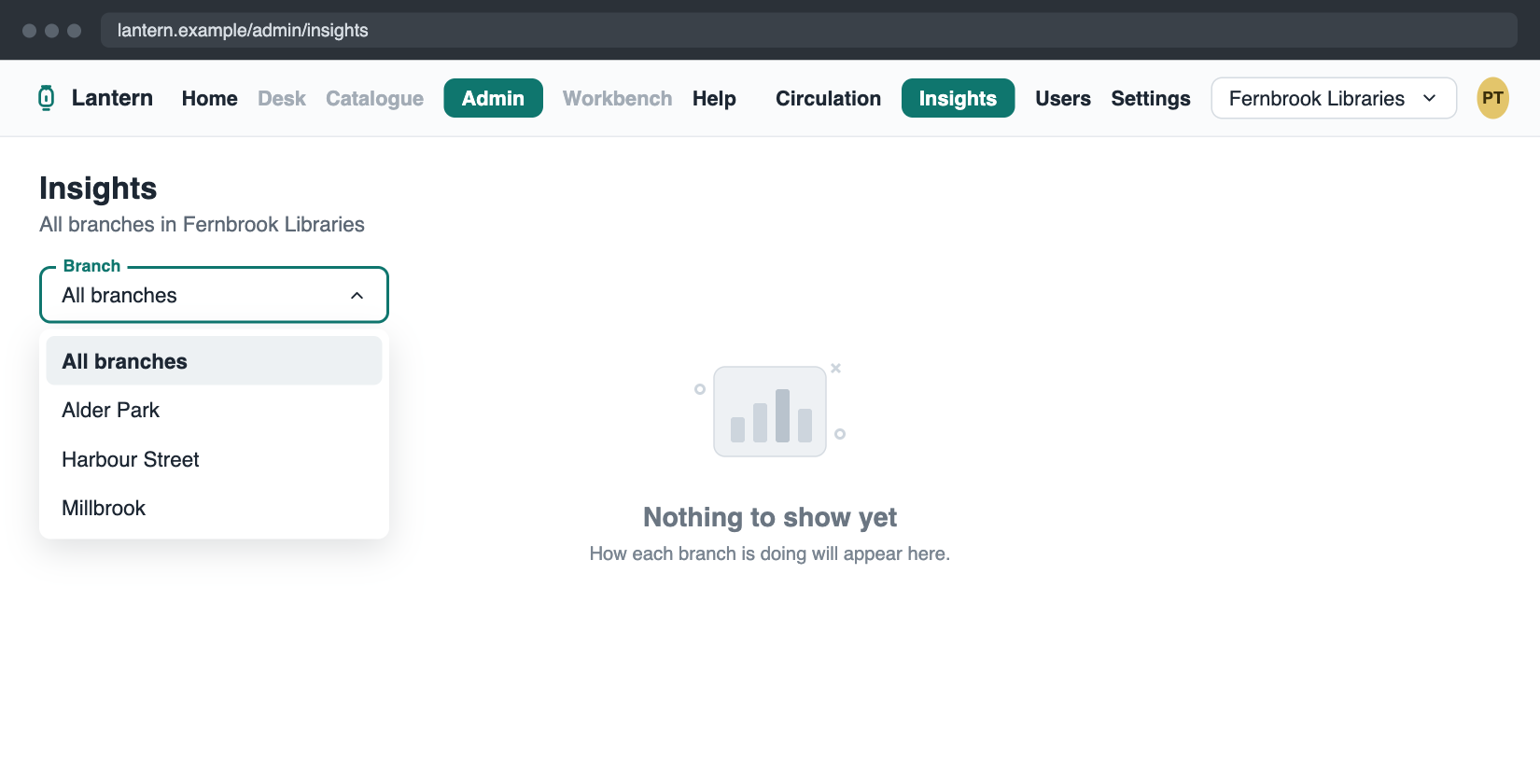This screenshot has width=1540, height=784.
Task: Open the Help page
Action: 714,99
